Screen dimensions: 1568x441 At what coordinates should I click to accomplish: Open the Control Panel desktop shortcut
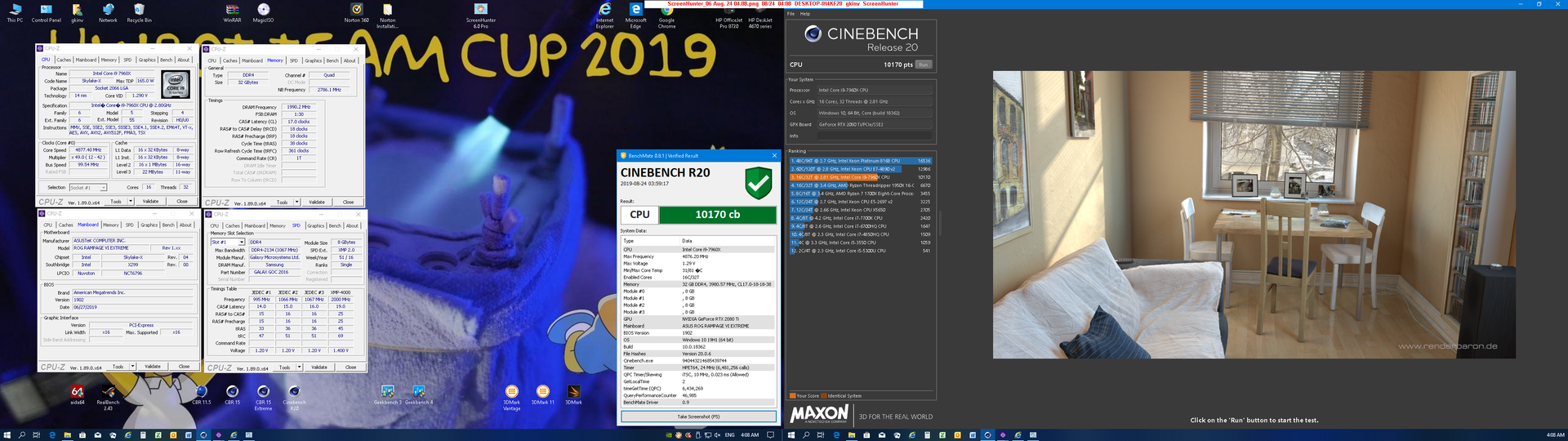pyautogui.click(x=46, y=13)
